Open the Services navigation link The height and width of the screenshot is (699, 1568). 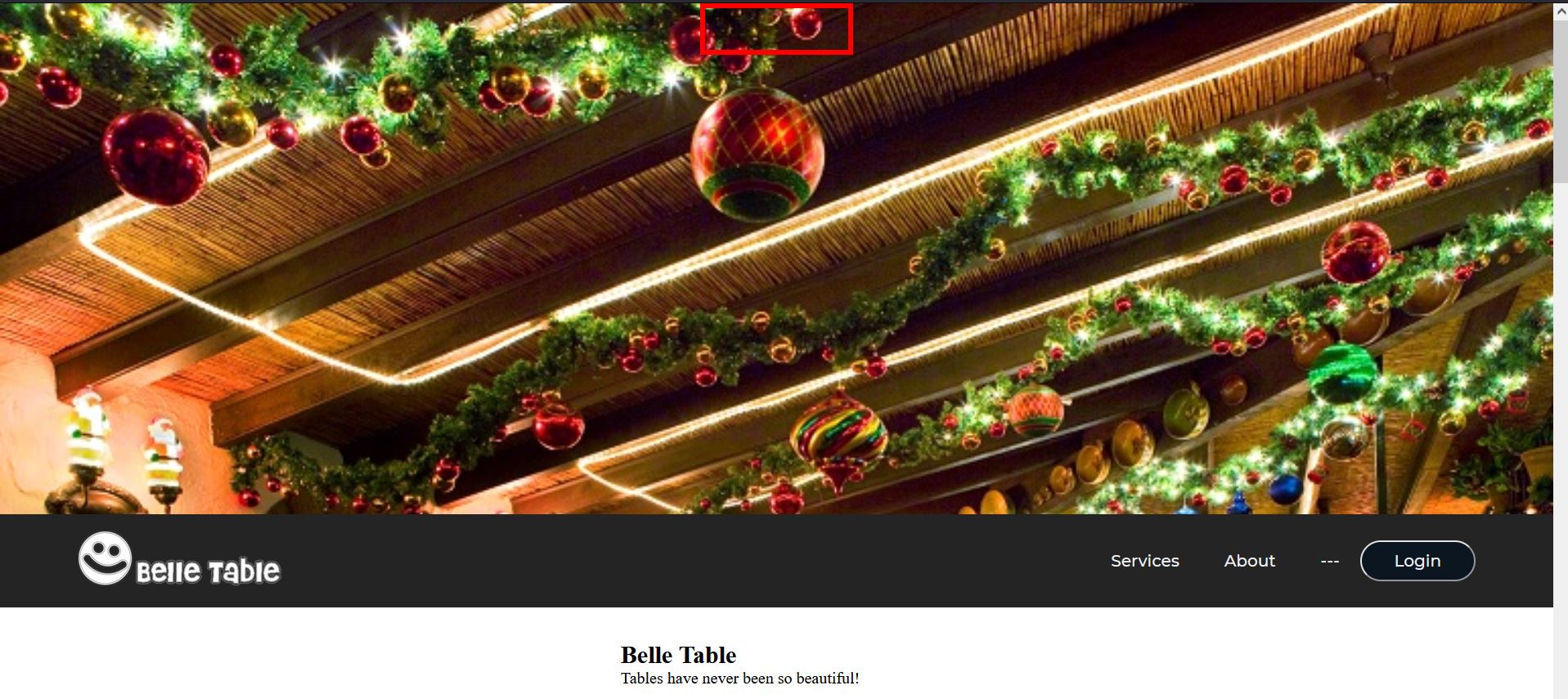click(x=1144, y=561)
